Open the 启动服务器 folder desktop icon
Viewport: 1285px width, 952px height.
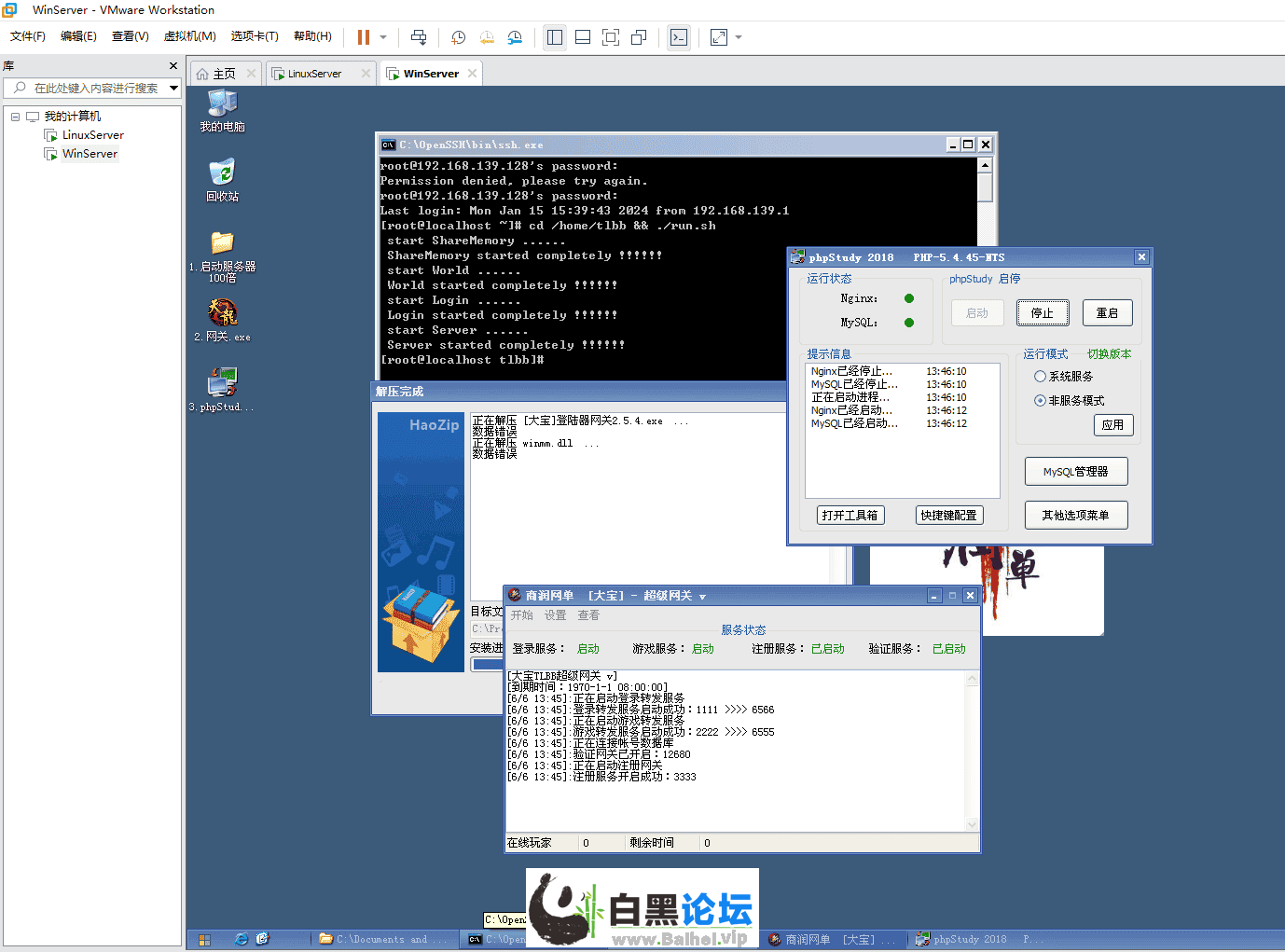point(222,256)
